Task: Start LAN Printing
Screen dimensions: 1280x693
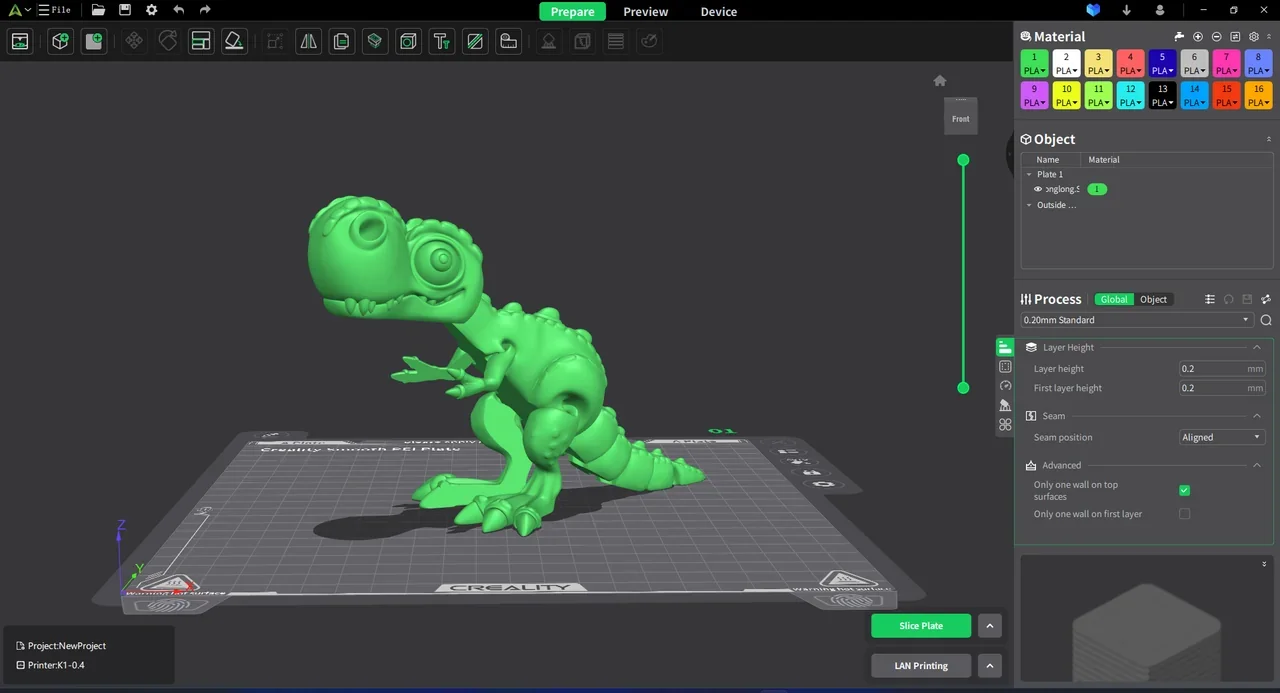Action: 920,665
